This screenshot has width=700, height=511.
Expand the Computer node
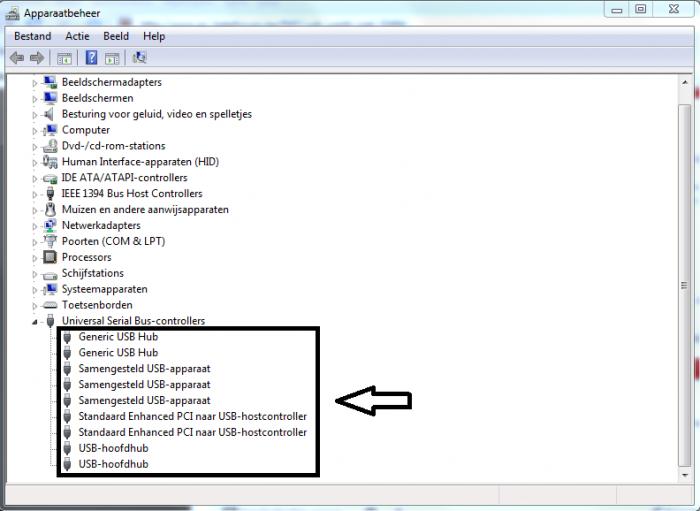[34, 131]
